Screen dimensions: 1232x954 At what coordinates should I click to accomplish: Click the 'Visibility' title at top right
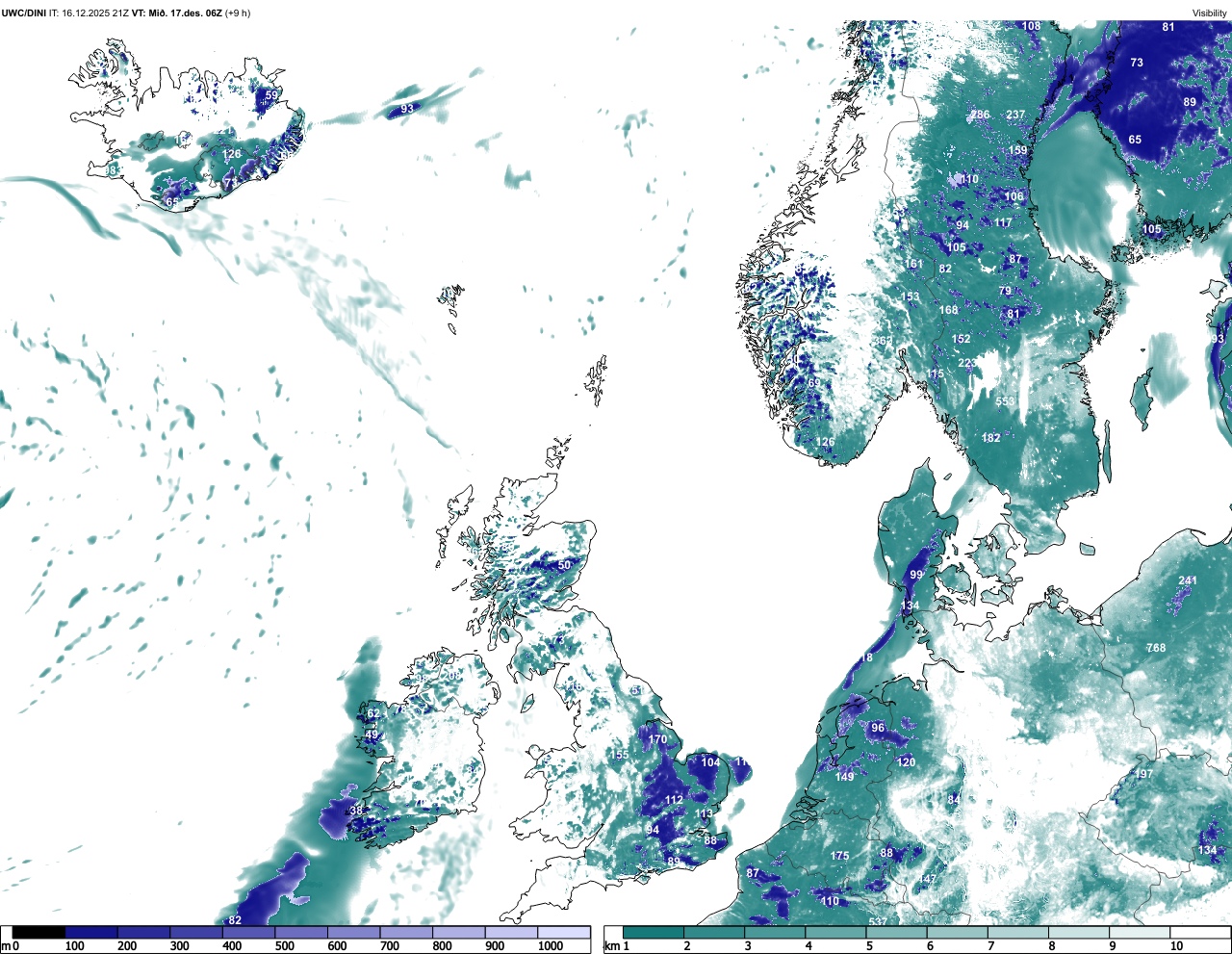1210,13
